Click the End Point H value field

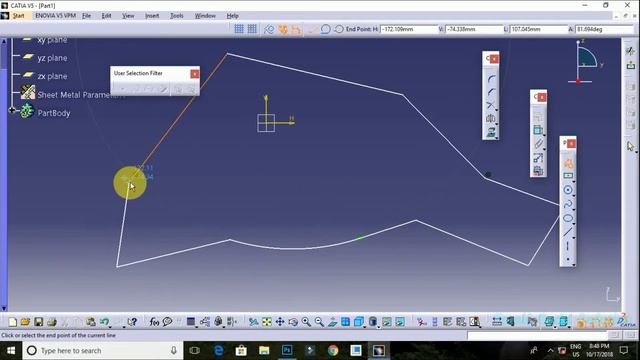click(x=409, y=29)
